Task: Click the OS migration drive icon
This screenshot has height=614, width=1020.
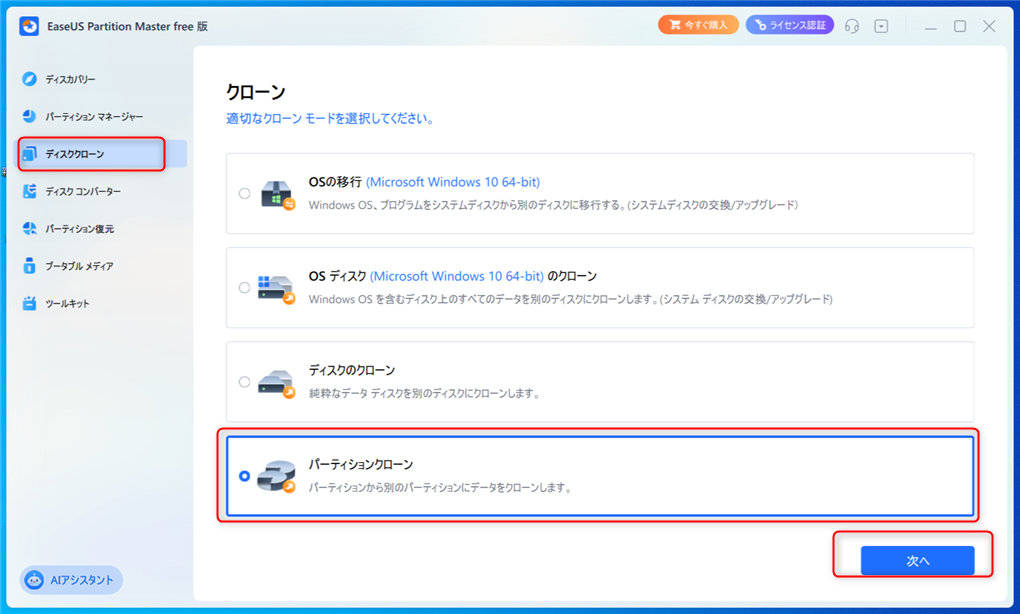Action: pyautogui.click(x=277, y=194)
